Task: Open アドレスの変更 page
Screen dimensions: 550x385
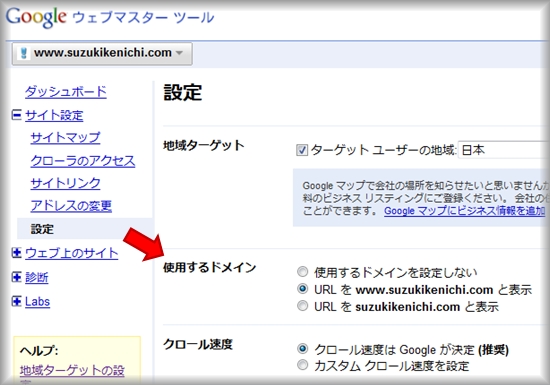Action: [71, 206]
